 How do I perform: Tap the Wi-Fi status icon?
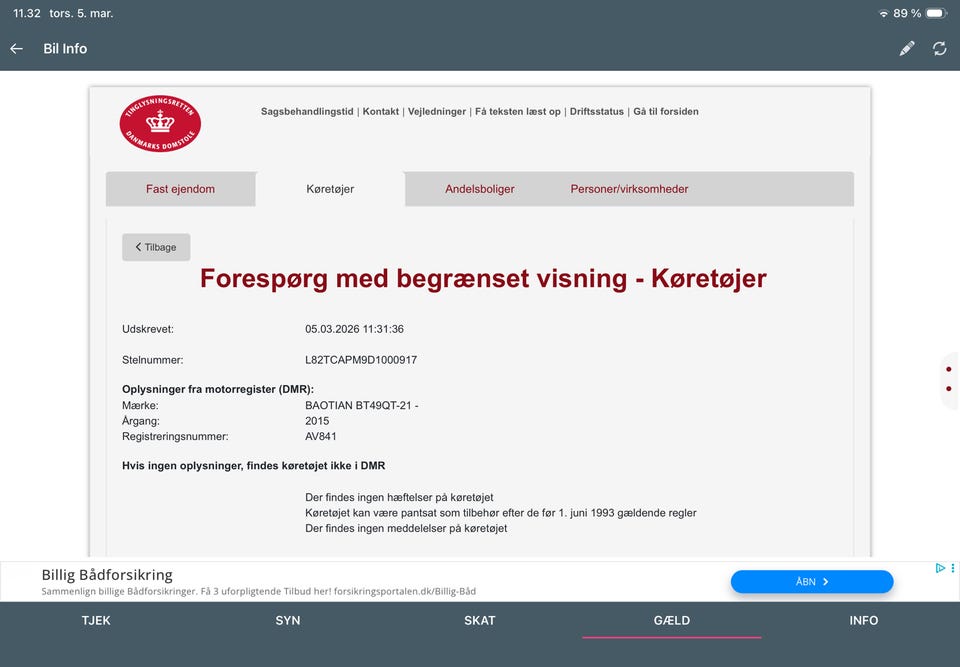pyautogui.click(x=883, y=13)
